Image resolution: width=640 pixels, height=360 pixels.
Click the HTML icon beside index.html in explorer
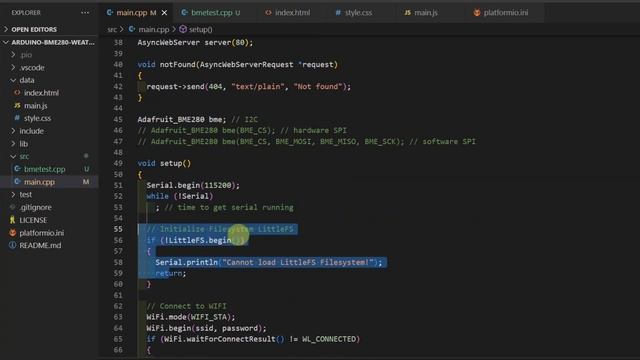pyautogui.click(x=17, y=93)
